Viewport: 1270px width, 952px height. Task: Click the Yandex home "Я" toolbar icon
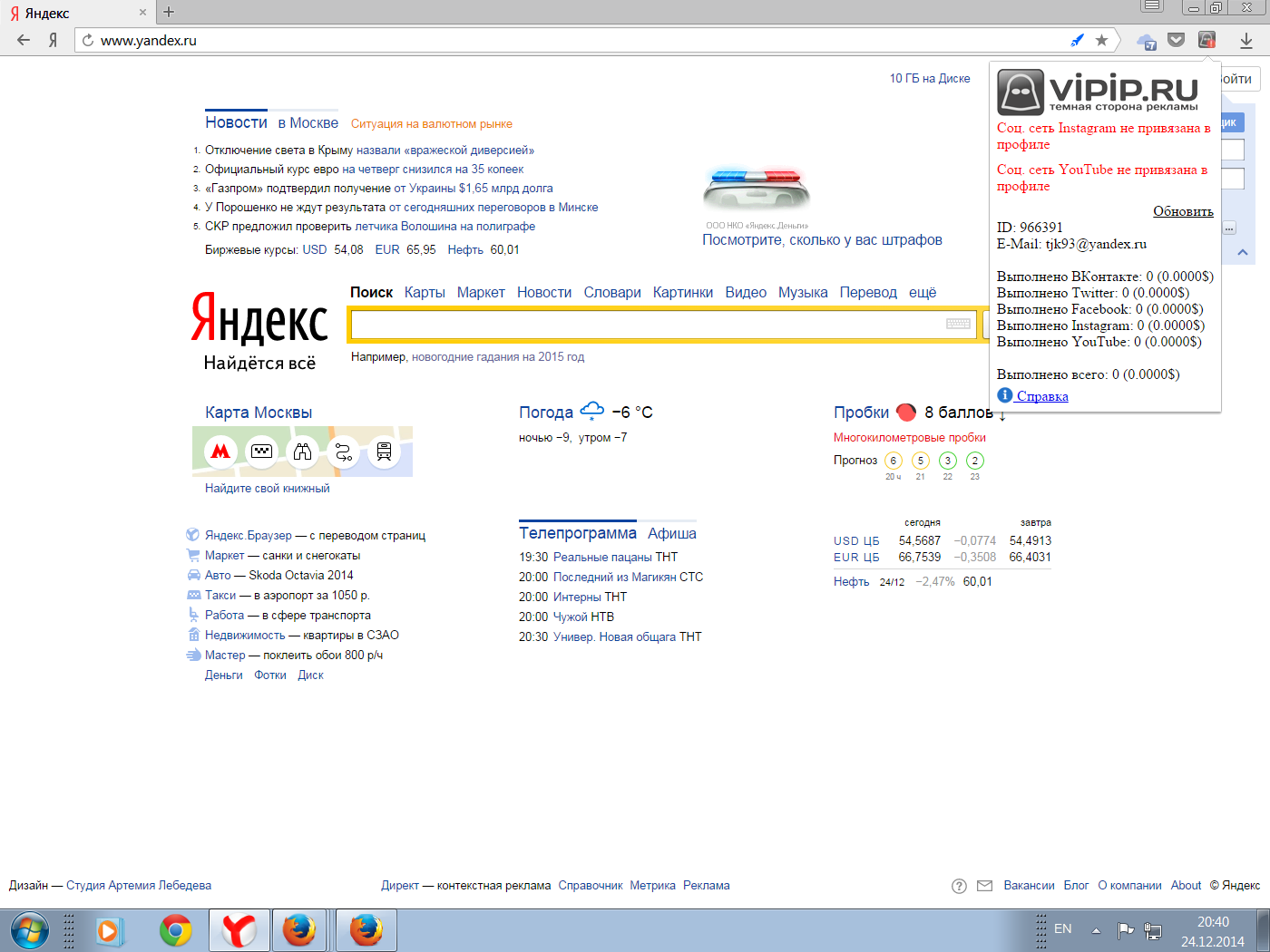(54, 40)
